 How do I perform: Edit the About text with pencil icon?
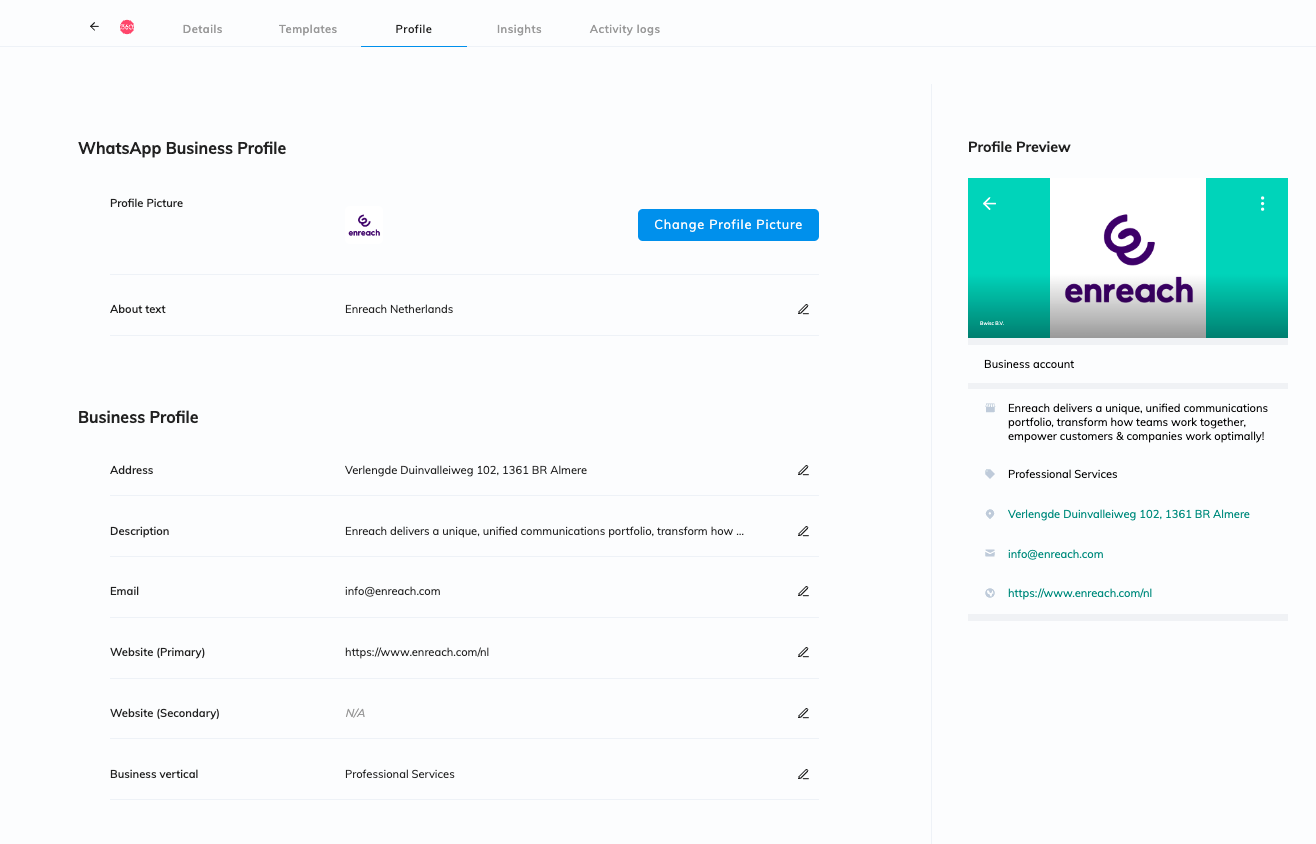pos(803,310)
